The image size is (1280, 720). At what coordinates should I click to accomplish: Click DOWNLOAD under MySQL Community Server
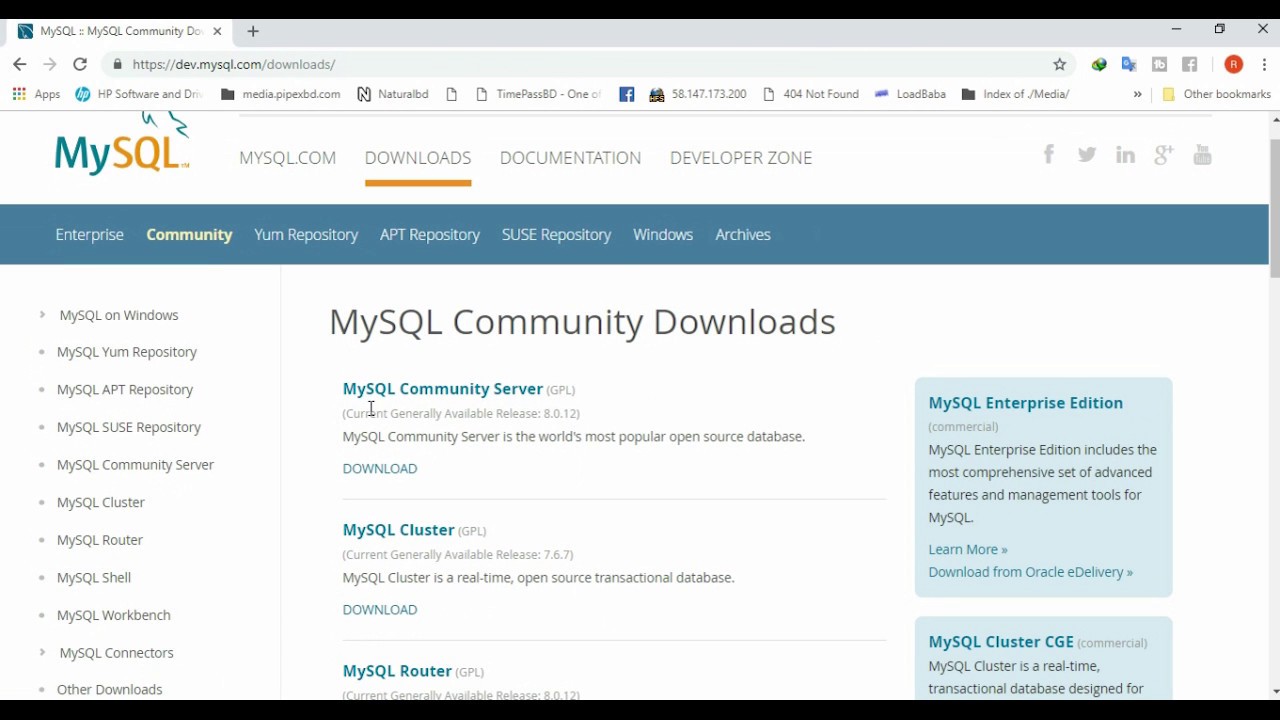click(380, 468)
